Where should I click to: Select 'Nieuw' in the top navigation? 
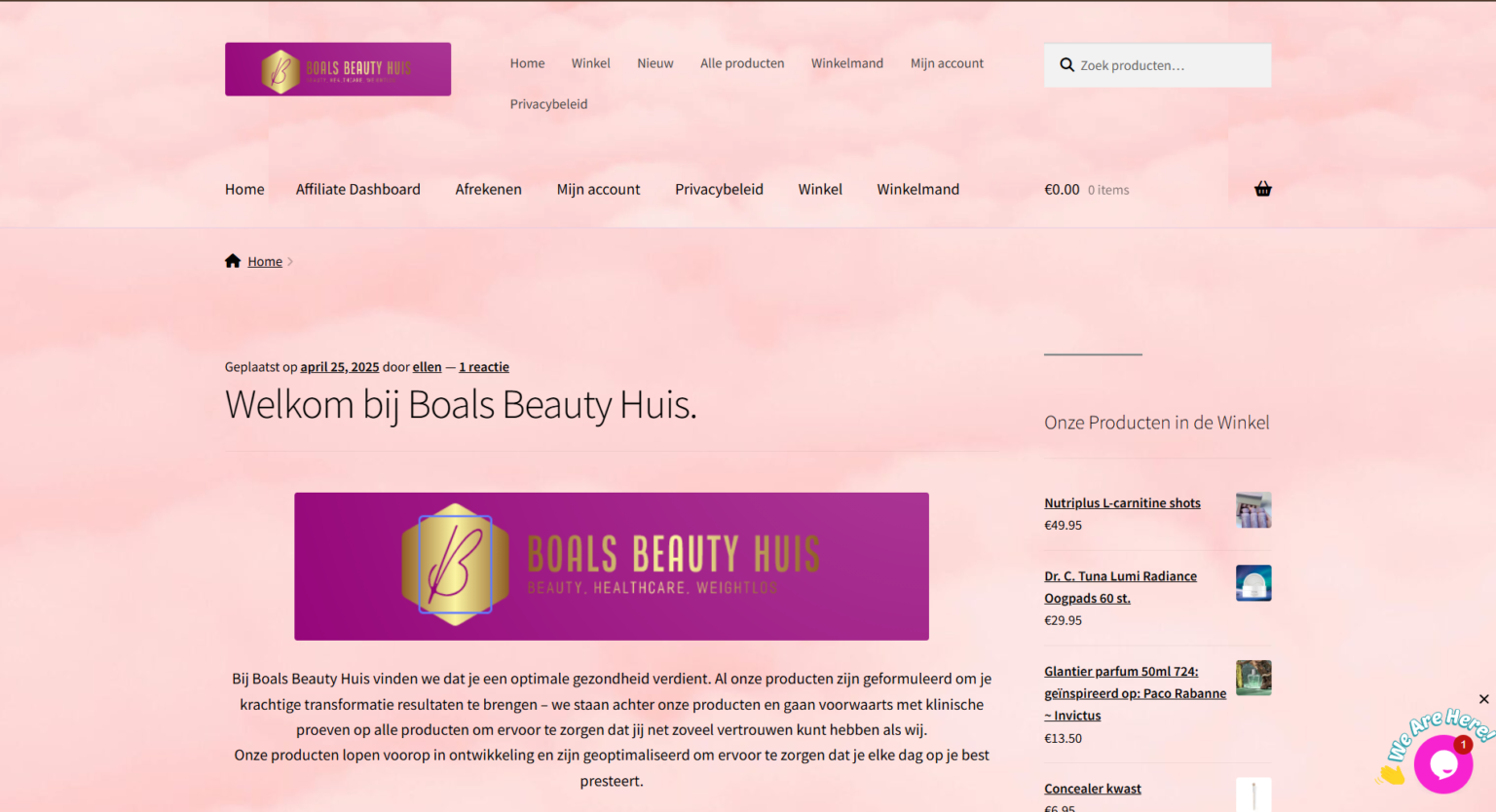tap(654, 63)
